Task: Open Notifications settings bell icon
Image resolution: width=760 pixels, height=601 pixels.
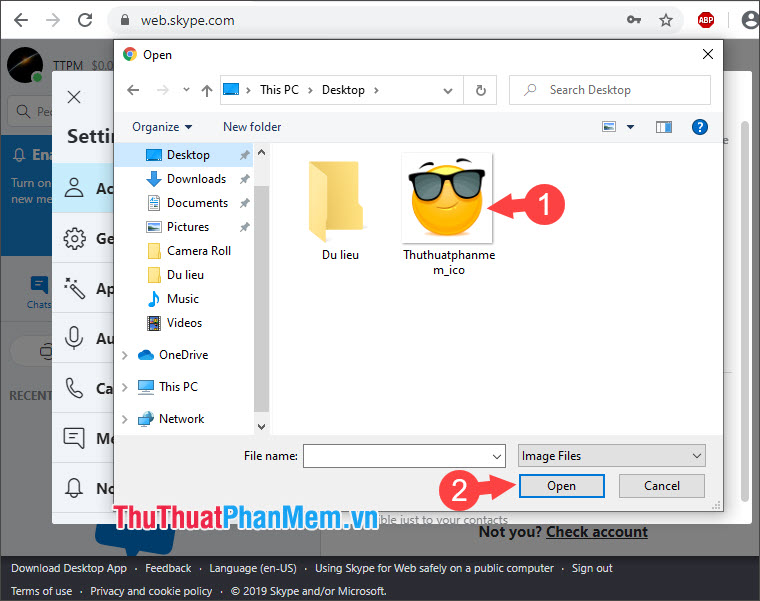Action: (x=74, y=488)
